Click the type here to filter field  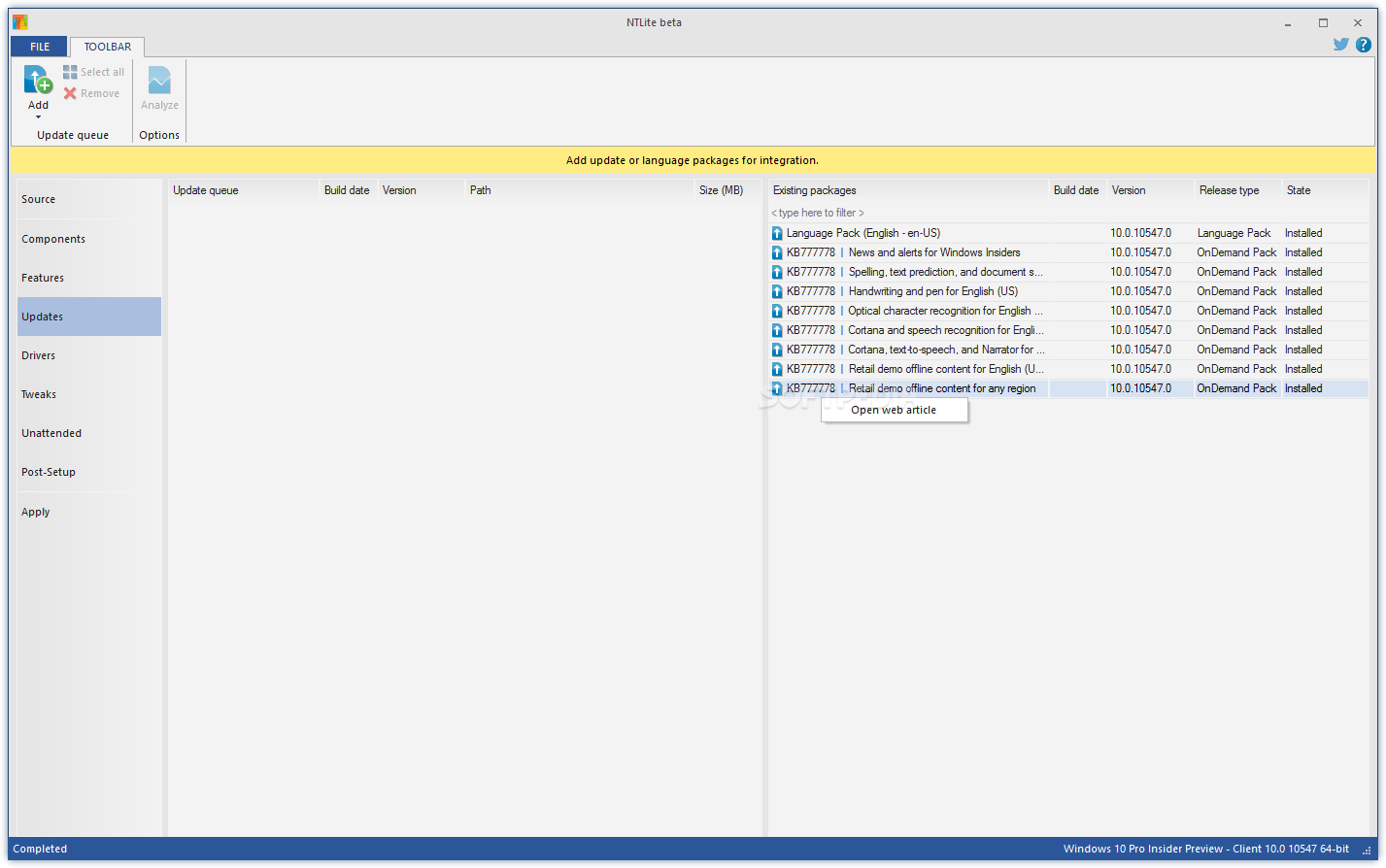(1068, 213)
